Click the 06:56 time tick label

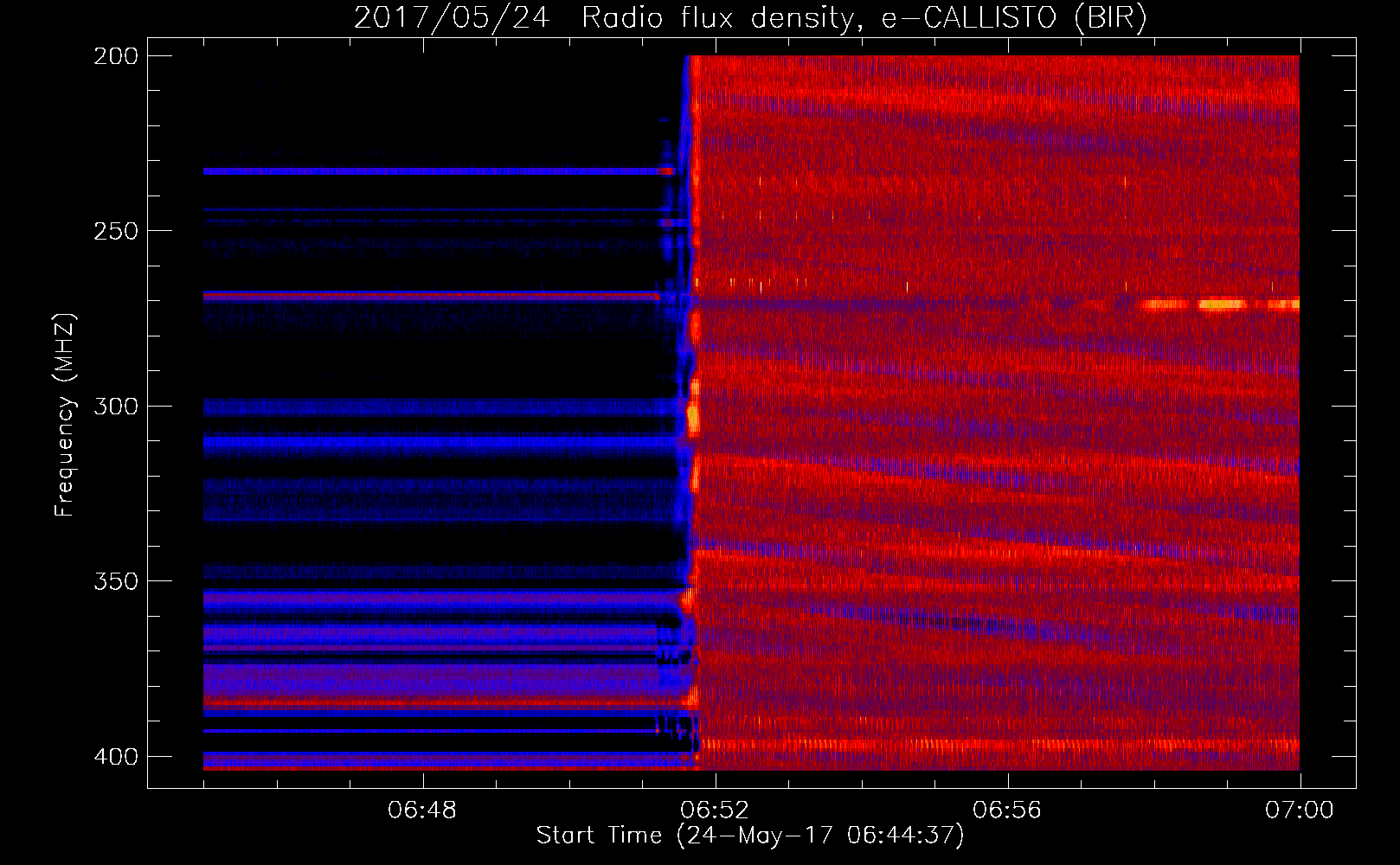click(x=1007, y=811)
